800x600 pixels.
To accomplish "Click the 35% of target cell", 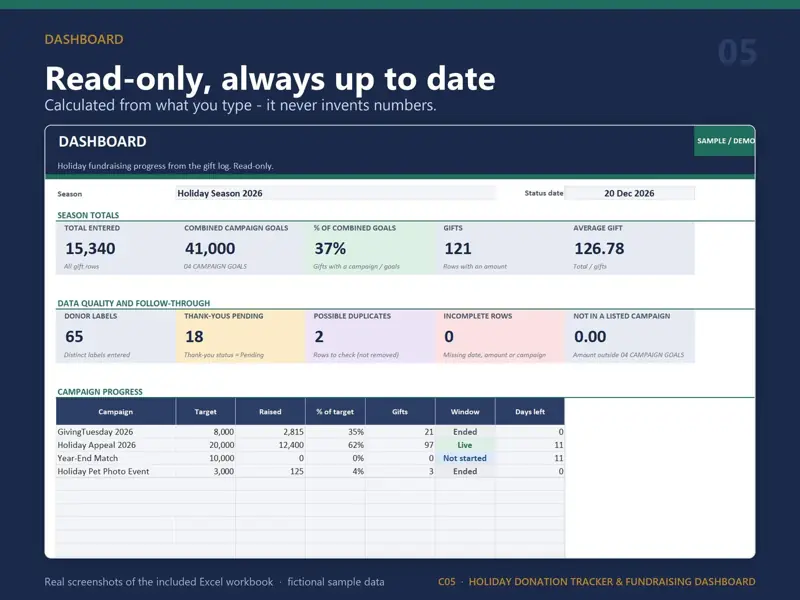I will [335, 432].
